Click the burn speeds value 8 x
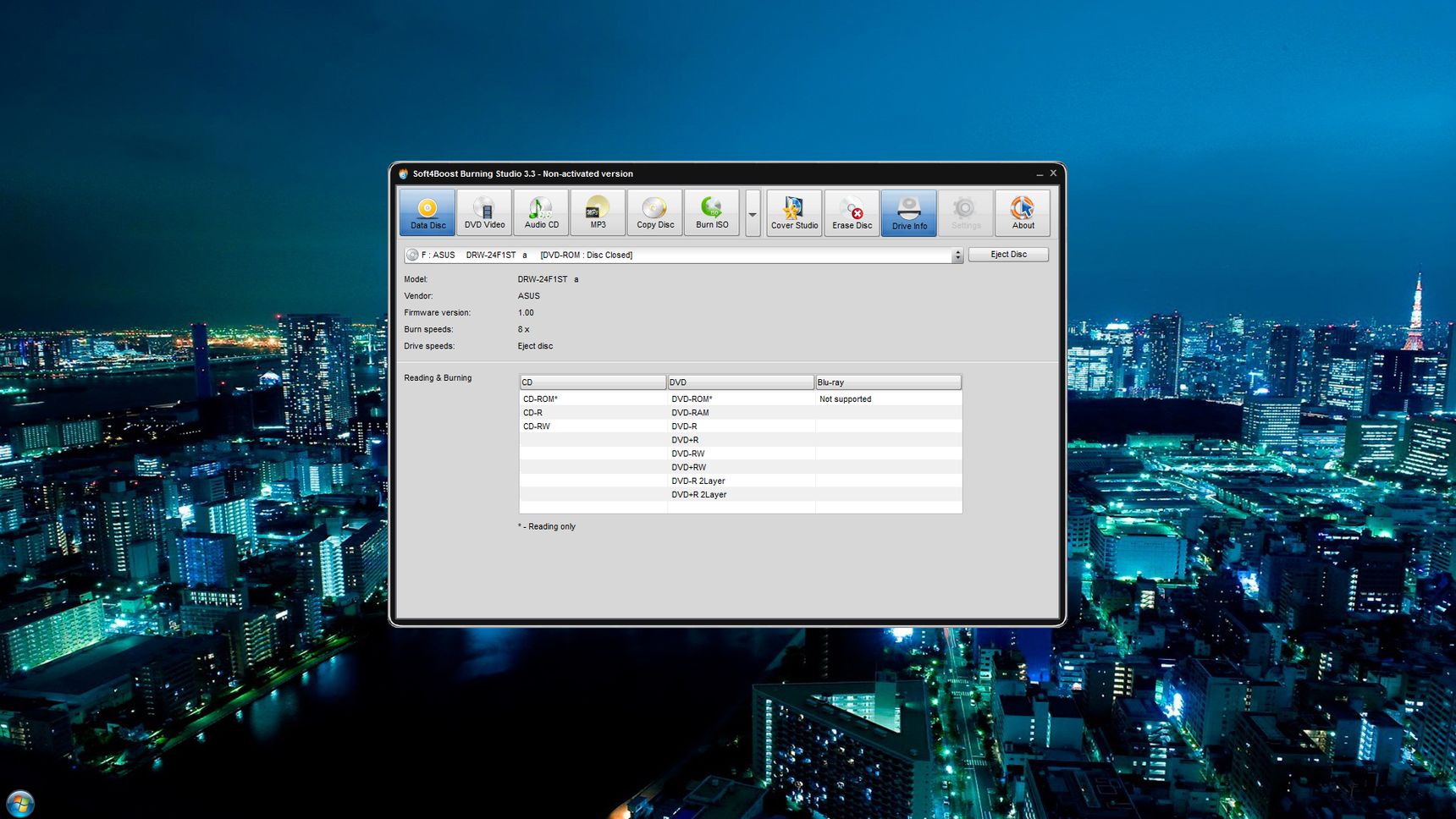This screenshot has height=819, width=1456. pos(523,330)
